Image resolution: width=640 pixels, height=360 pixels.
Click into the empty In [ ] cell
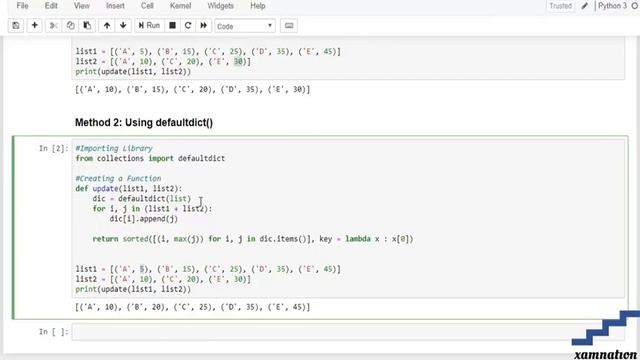pos(348,332)
